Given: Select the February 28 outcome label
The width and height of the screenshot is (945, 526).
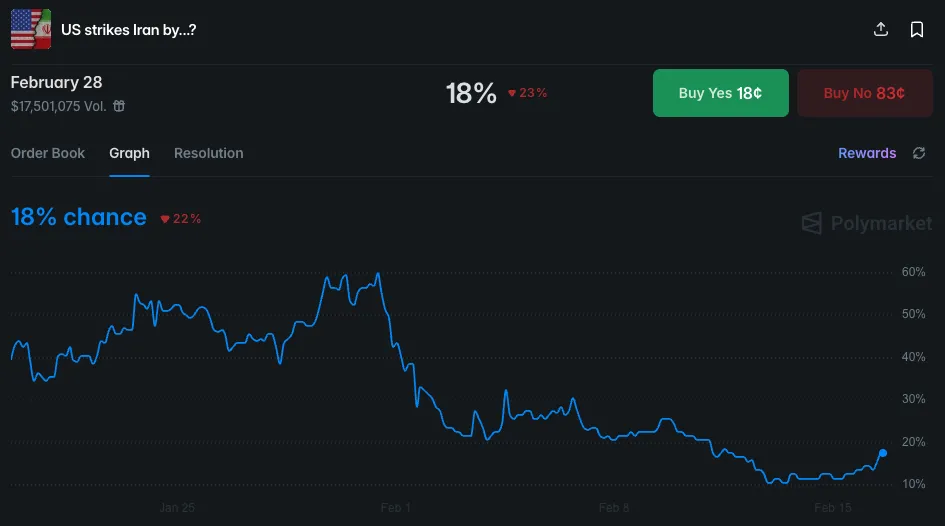Looking at the screenshot, I should pos(57,82).
